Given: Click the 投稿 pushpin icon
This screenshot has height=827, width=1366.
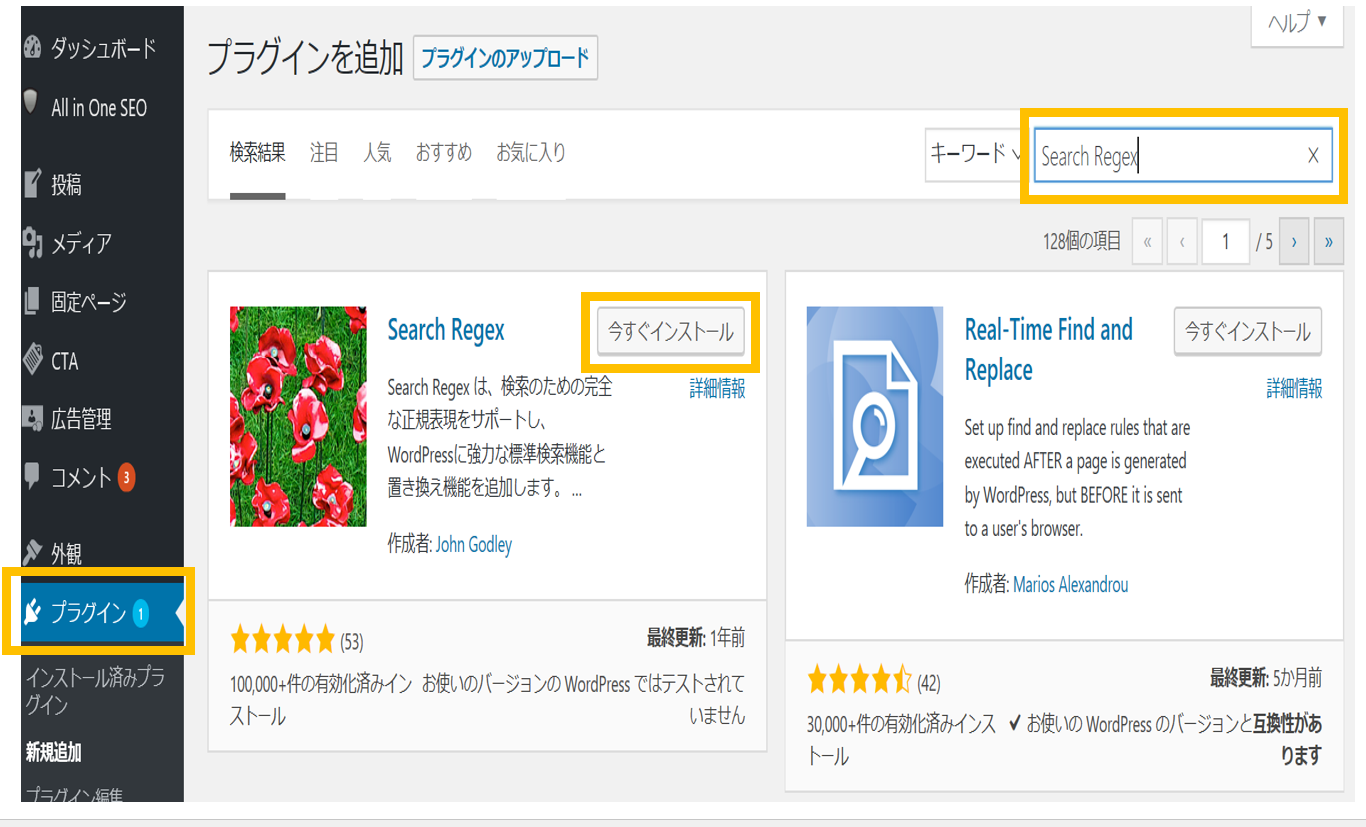Looking at the screenshot, I should tap(32, 184).
